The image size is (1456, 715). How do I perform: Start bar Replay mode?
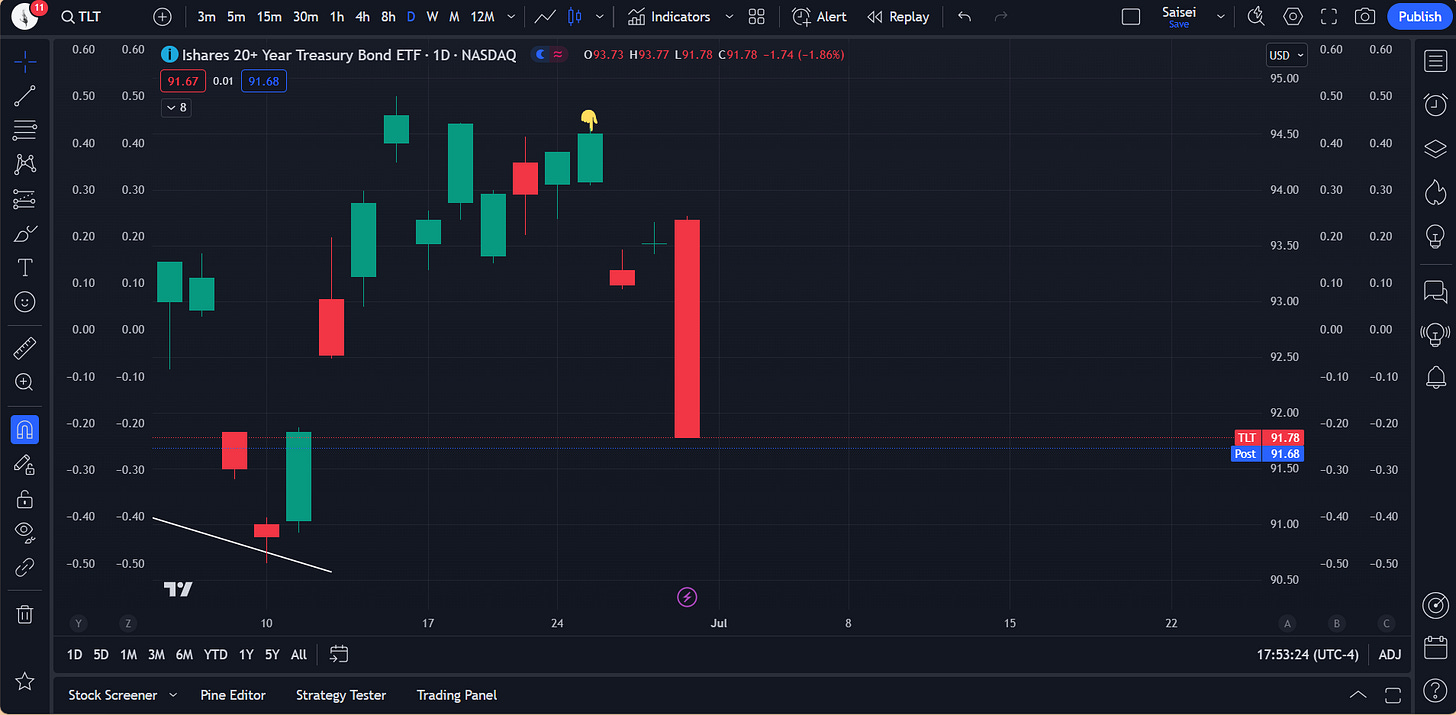click(x=898, y=17)
